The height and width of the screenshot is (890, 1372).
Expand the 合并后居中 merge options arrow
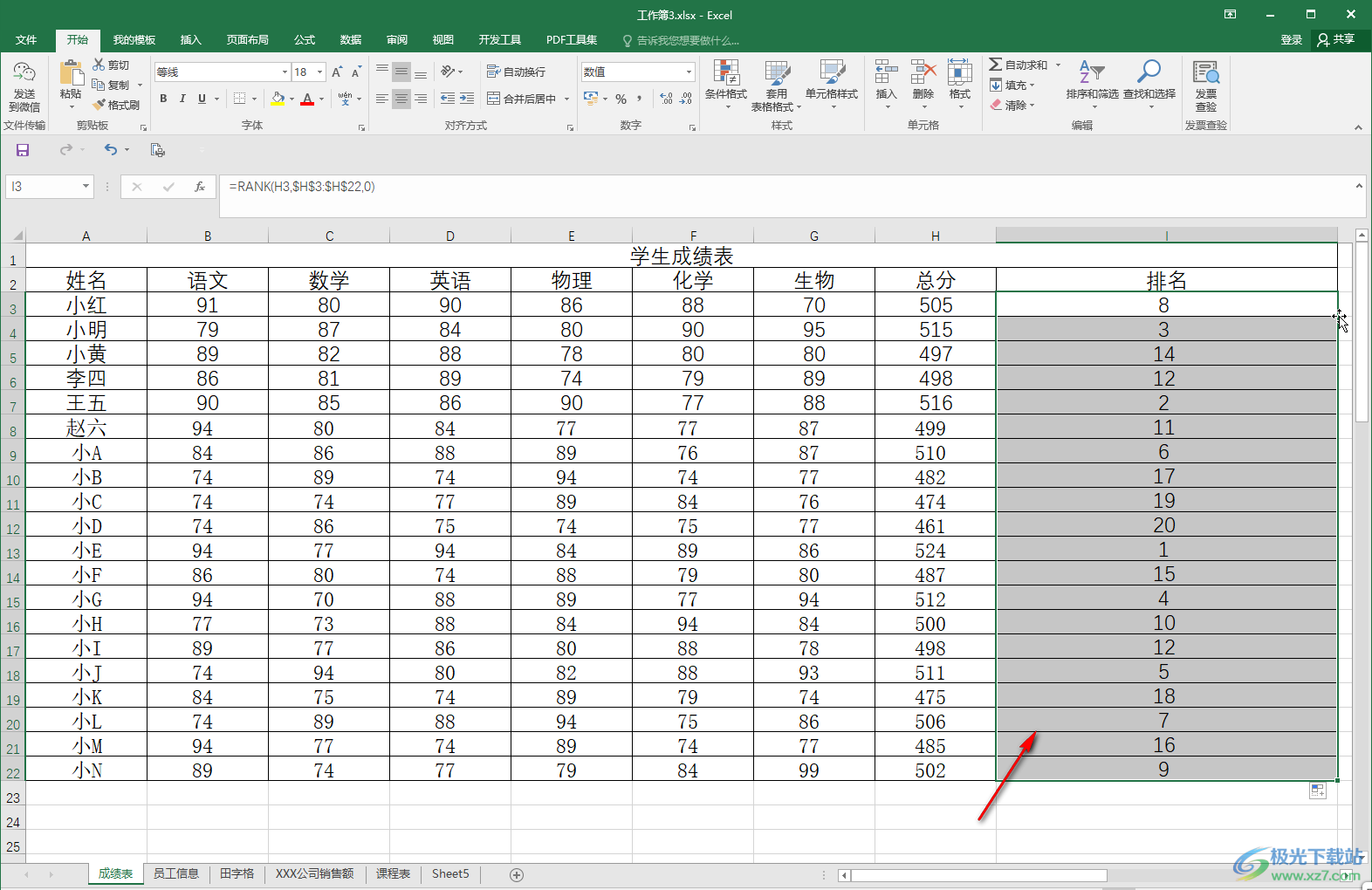[566, 99]
